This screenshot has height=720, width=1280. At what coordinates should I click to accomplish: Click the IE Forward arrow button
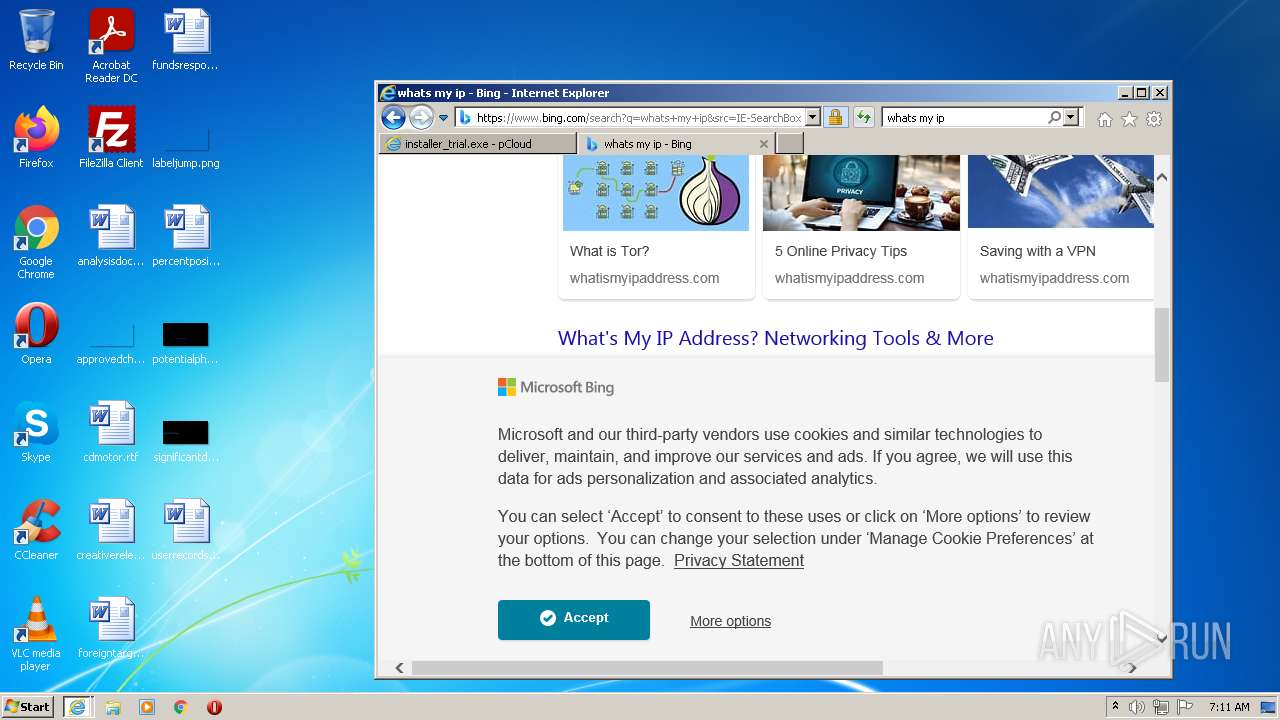(421, 118)
